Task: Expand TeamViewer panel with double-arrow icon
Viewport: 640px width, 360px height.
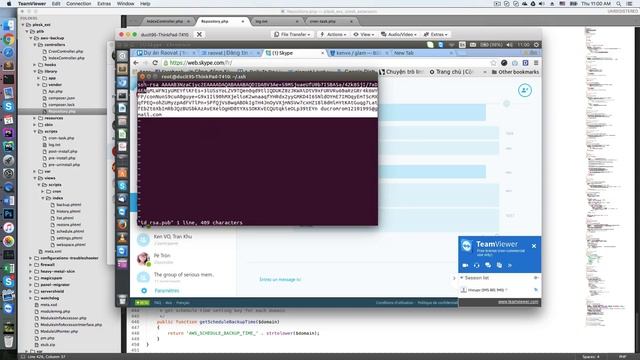Action: [510, 265]
